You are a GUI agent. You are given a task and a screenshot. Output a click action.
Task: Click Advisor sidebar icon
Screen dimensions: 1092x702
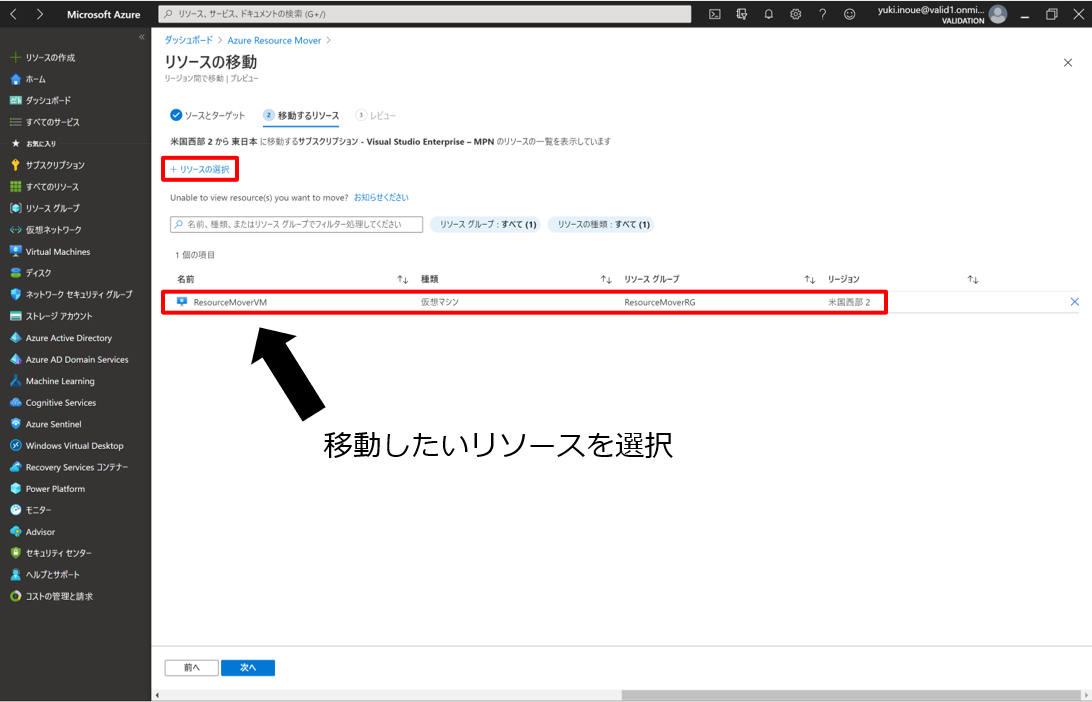(15, 532)
